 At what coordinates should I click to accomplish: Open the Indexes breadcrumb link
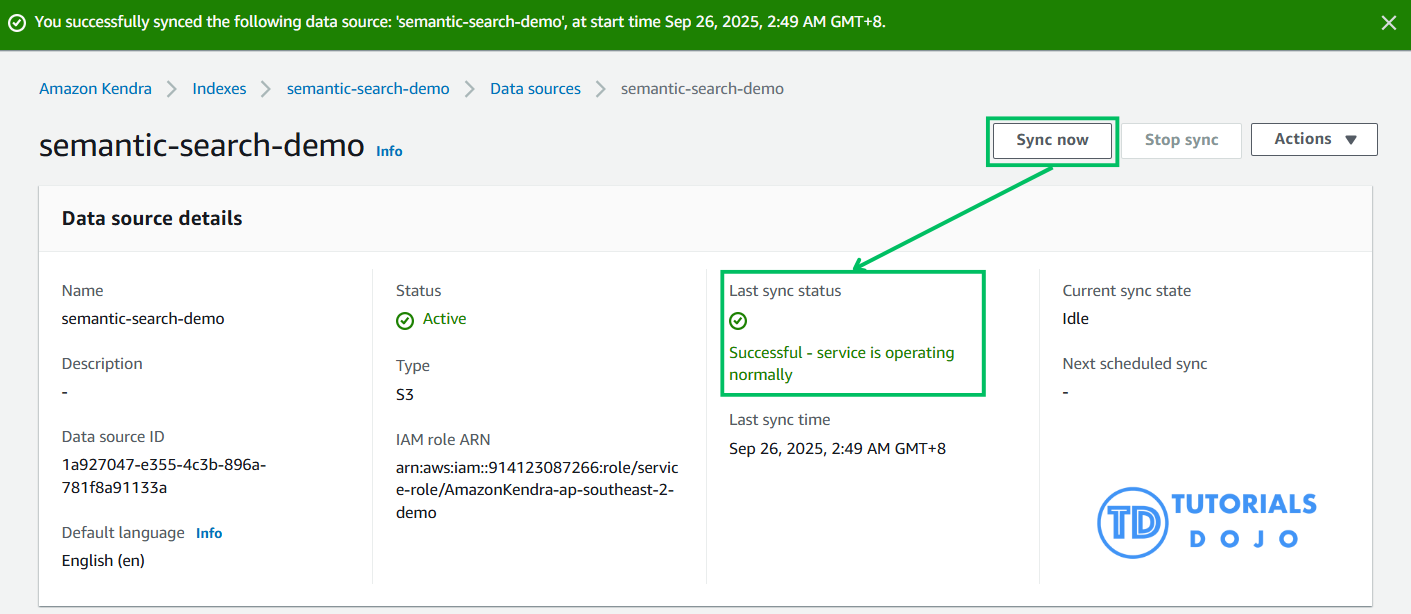point(219,89)
